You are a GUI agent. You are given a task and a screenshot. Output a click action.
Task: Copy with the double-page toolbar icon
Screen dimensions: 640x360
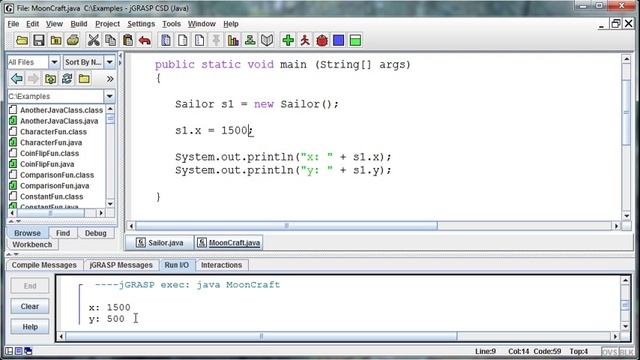[x=110, y=40]
